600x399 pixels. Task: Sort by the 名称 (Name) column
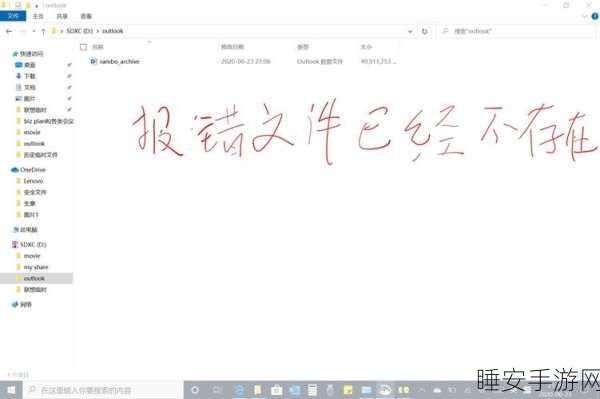pos(98,47)
